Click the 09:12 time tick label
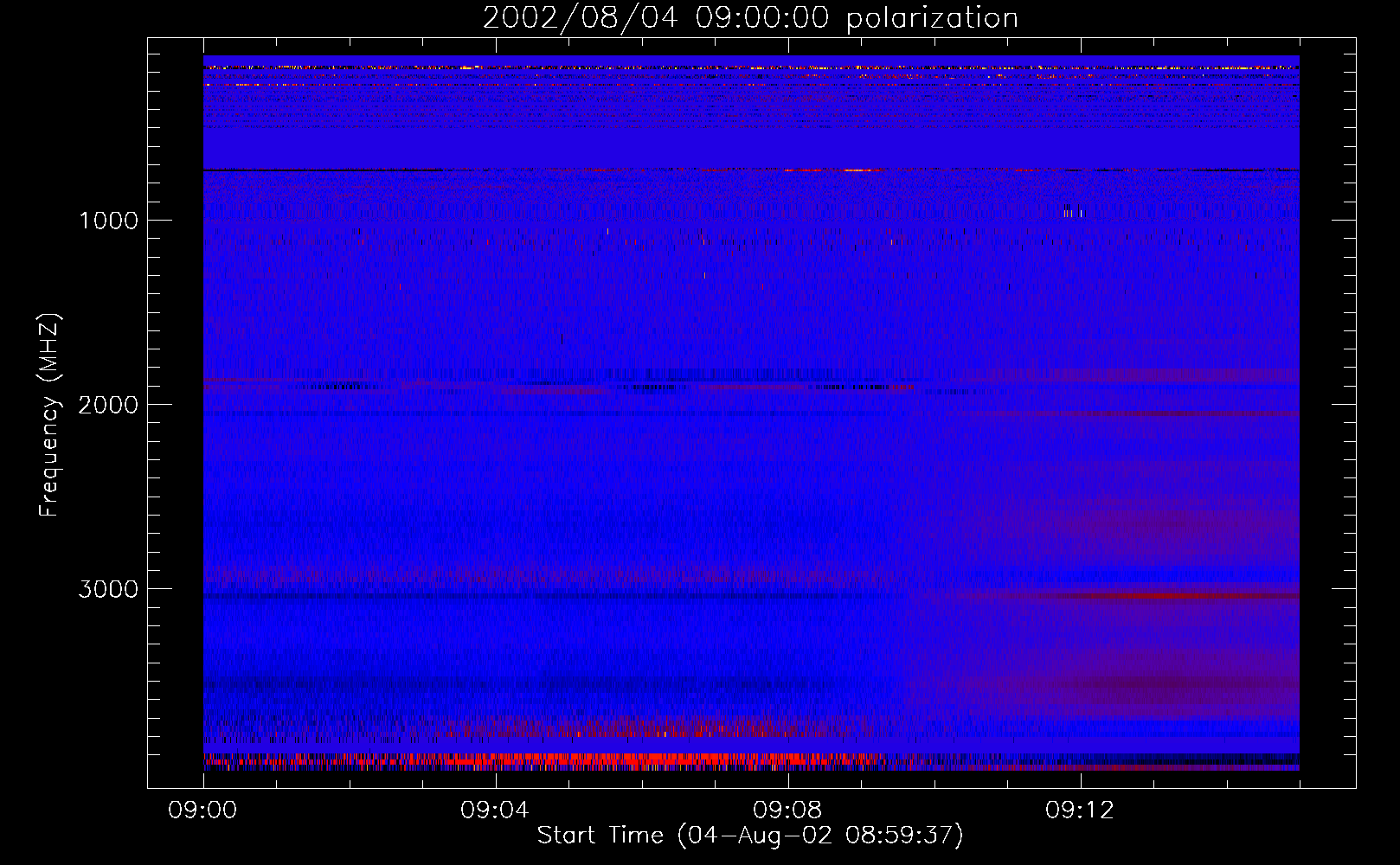 point(1080,811)
